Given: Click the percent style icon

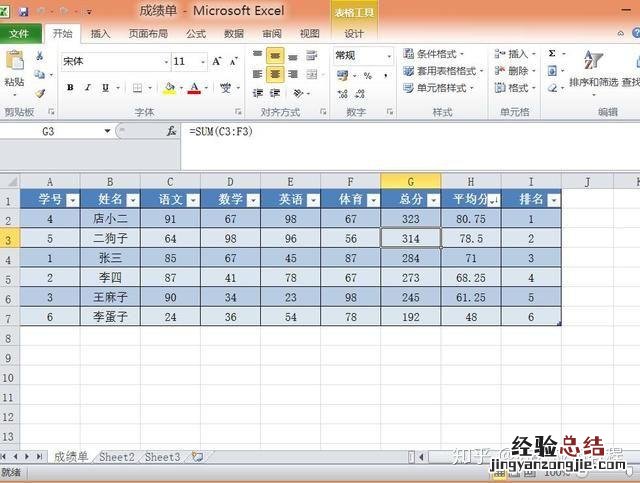Looking at the screenshot, I should pos(367,75).
